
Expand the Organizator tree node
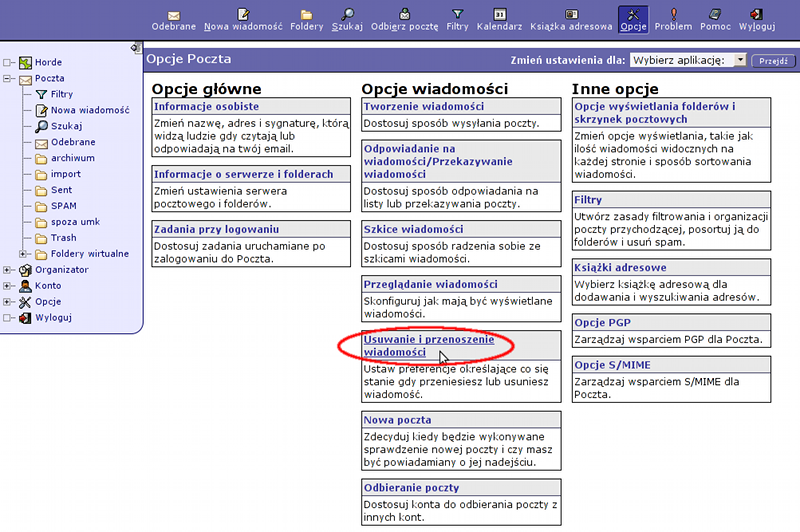(7, 270)
